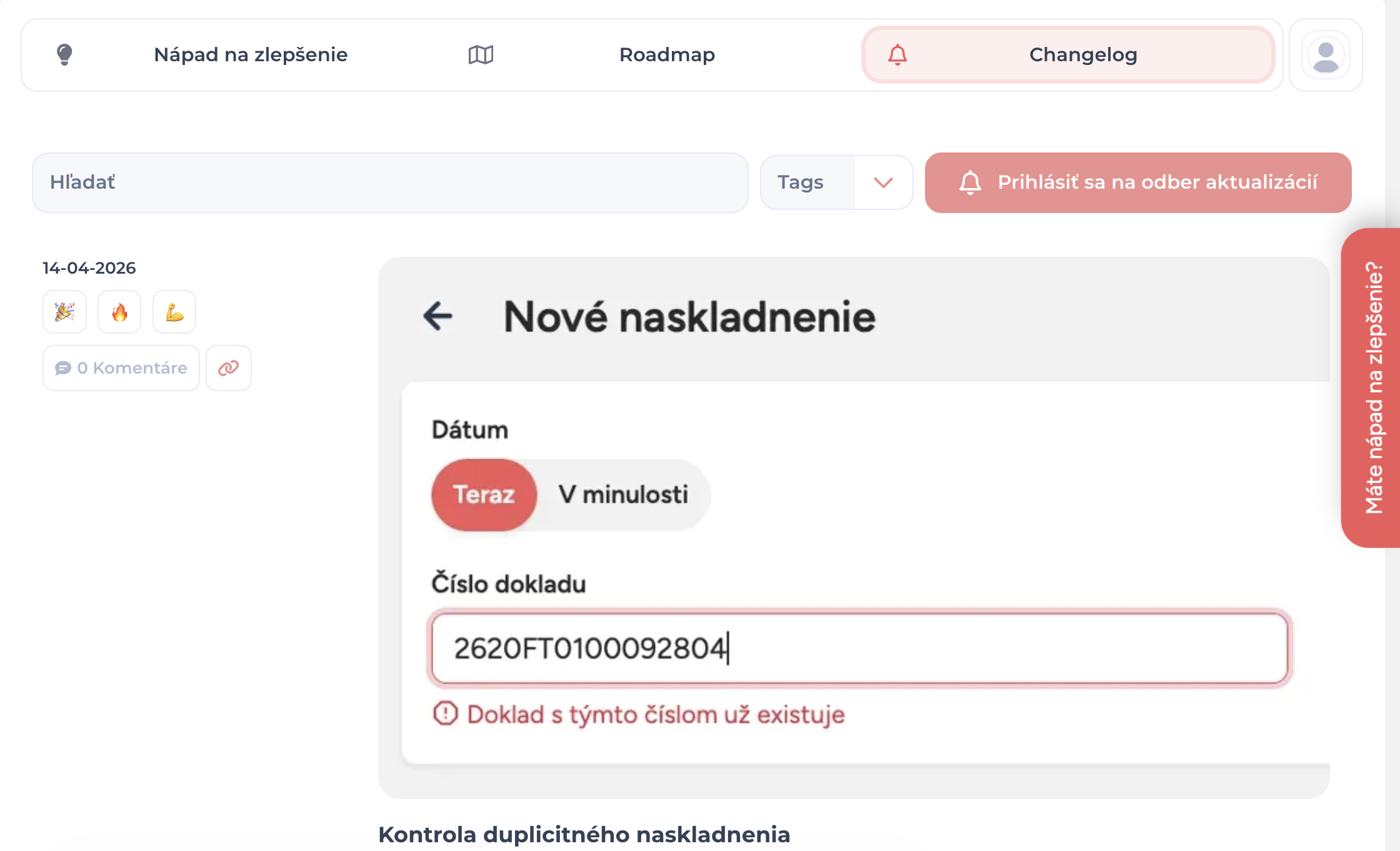This screenshot has height=851, width=1400.
Task: Switch date option to V minulosti
Action: click(x=623, y=495)
